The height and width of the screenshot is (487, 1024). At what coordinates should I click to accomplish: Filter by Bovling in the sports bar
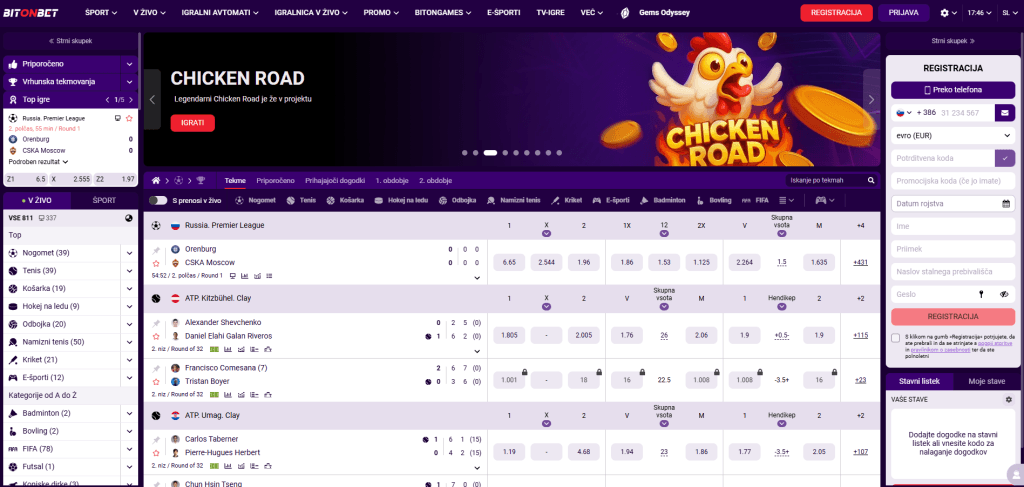pyautogui.click(x=713, y=200)
